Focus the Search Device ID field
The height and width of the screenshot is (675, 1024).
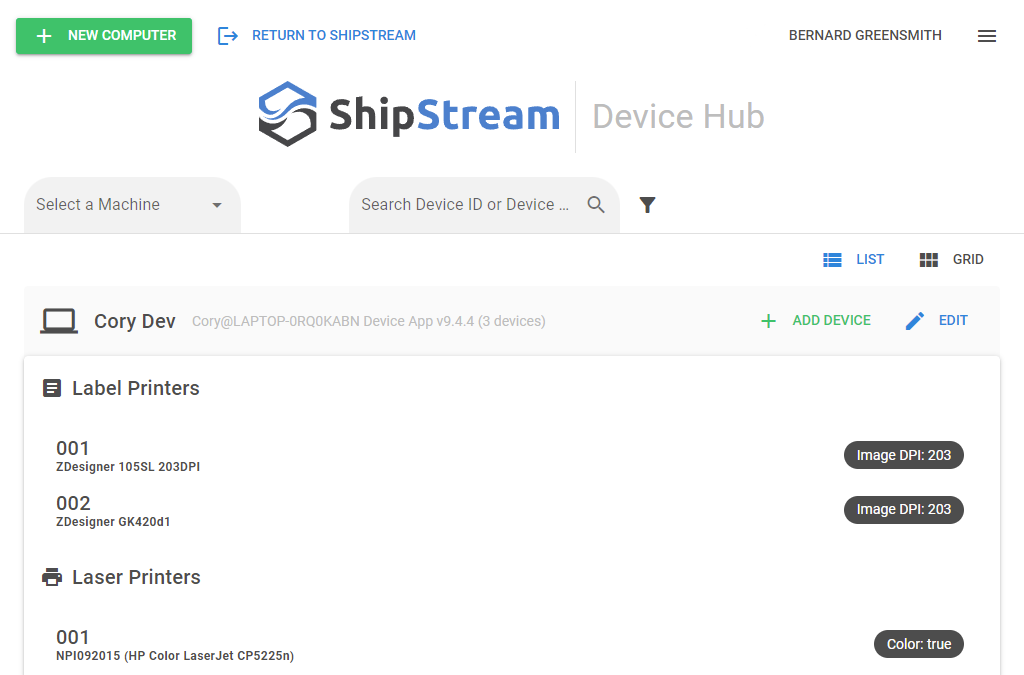point(465,205)
